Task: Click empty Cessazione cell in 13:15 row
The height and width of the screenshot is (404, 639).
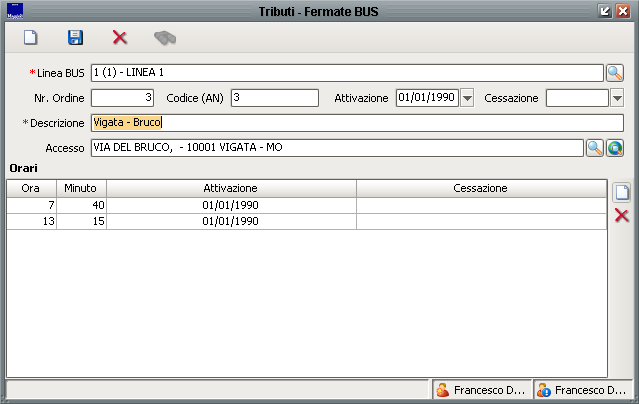Action: 481,221
